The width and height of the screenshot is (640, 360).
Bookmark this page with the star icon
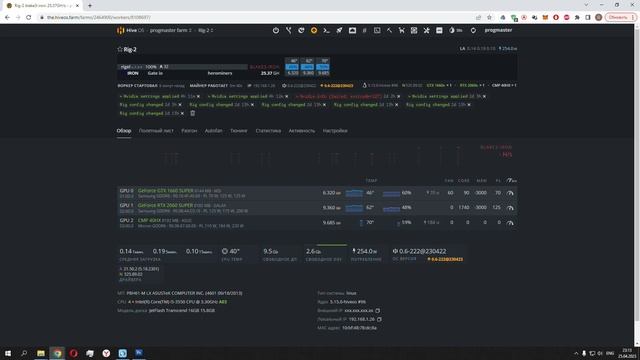coord(489,17)
